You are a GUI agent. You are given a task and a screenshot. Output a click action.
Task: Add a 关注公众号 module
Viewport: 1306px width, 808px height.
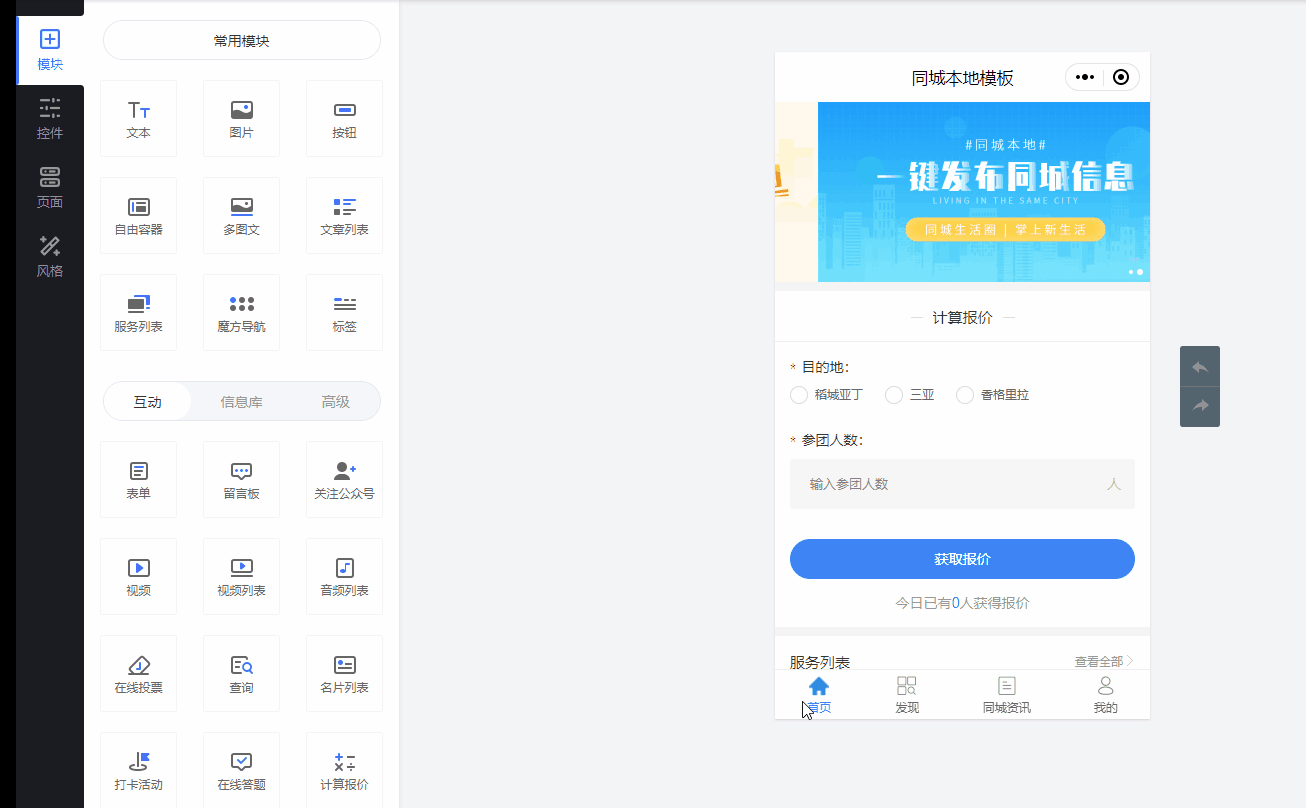point(344,480)
